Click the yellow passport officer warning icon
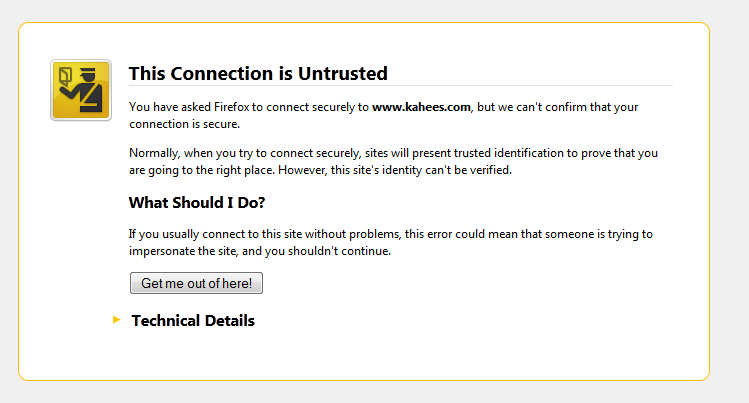 tap(81, 90)
